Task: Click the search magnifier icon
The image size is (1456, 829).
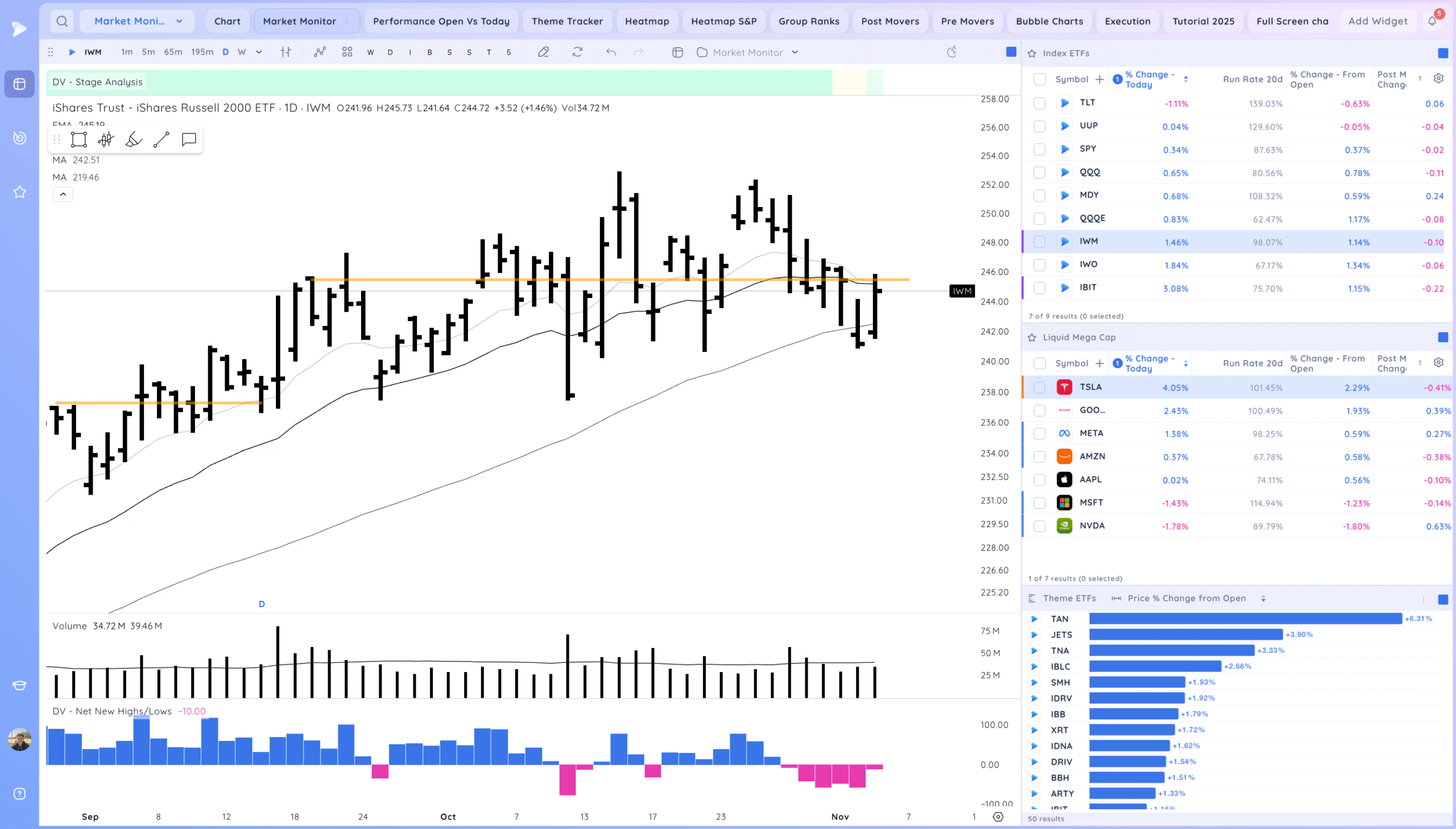Action: click(x=62, y=21)
